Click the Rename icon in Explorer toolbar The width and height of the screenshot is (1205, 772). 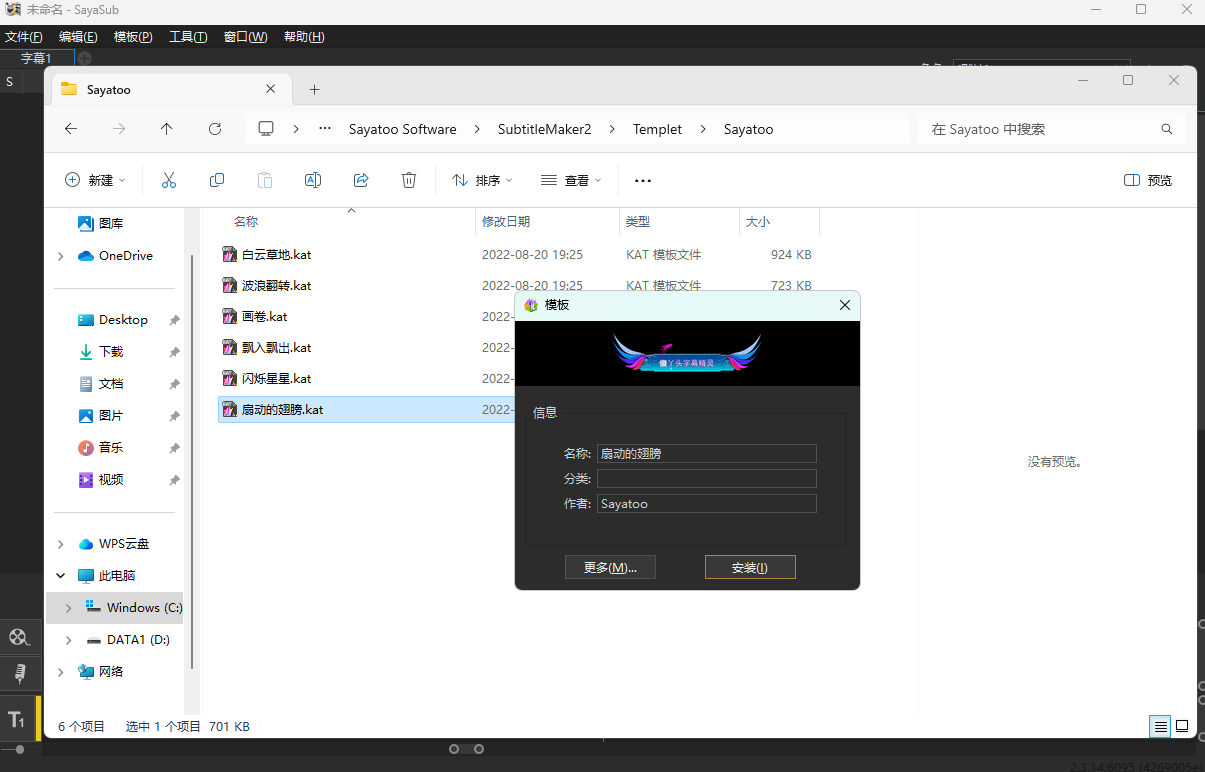tap(312, 180)
